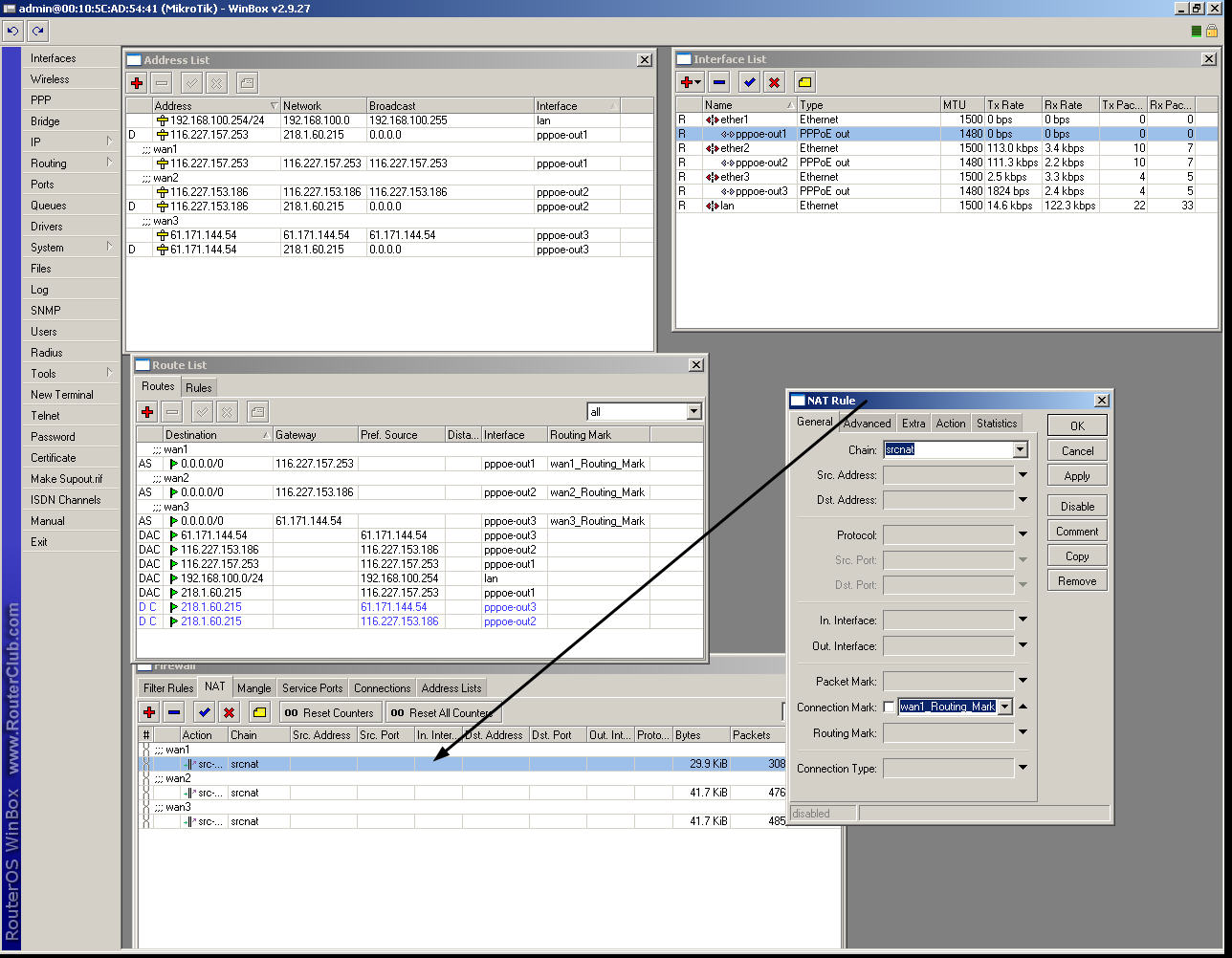Open the IP submenu in sidebar
The width and height of the screenshot is (1232, 958).
[69, 142]
